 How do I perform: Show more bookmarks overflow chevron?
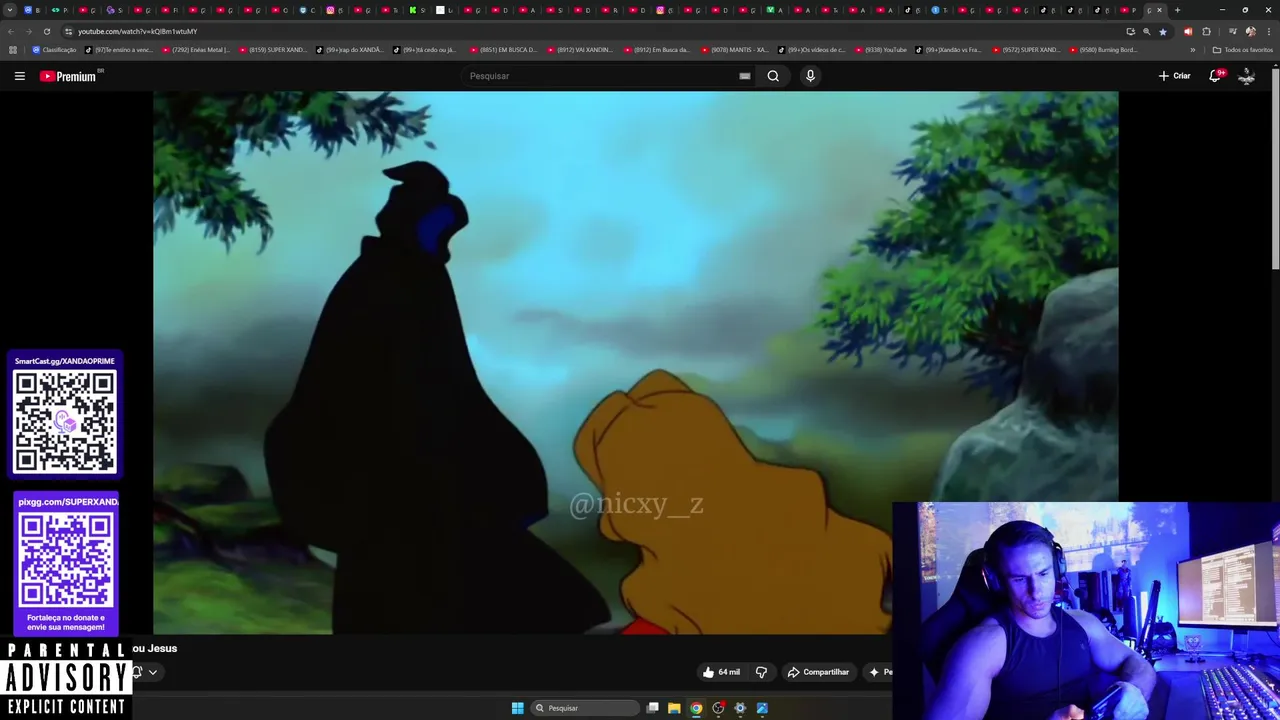pyautogui.click(x=1192, y=50)
